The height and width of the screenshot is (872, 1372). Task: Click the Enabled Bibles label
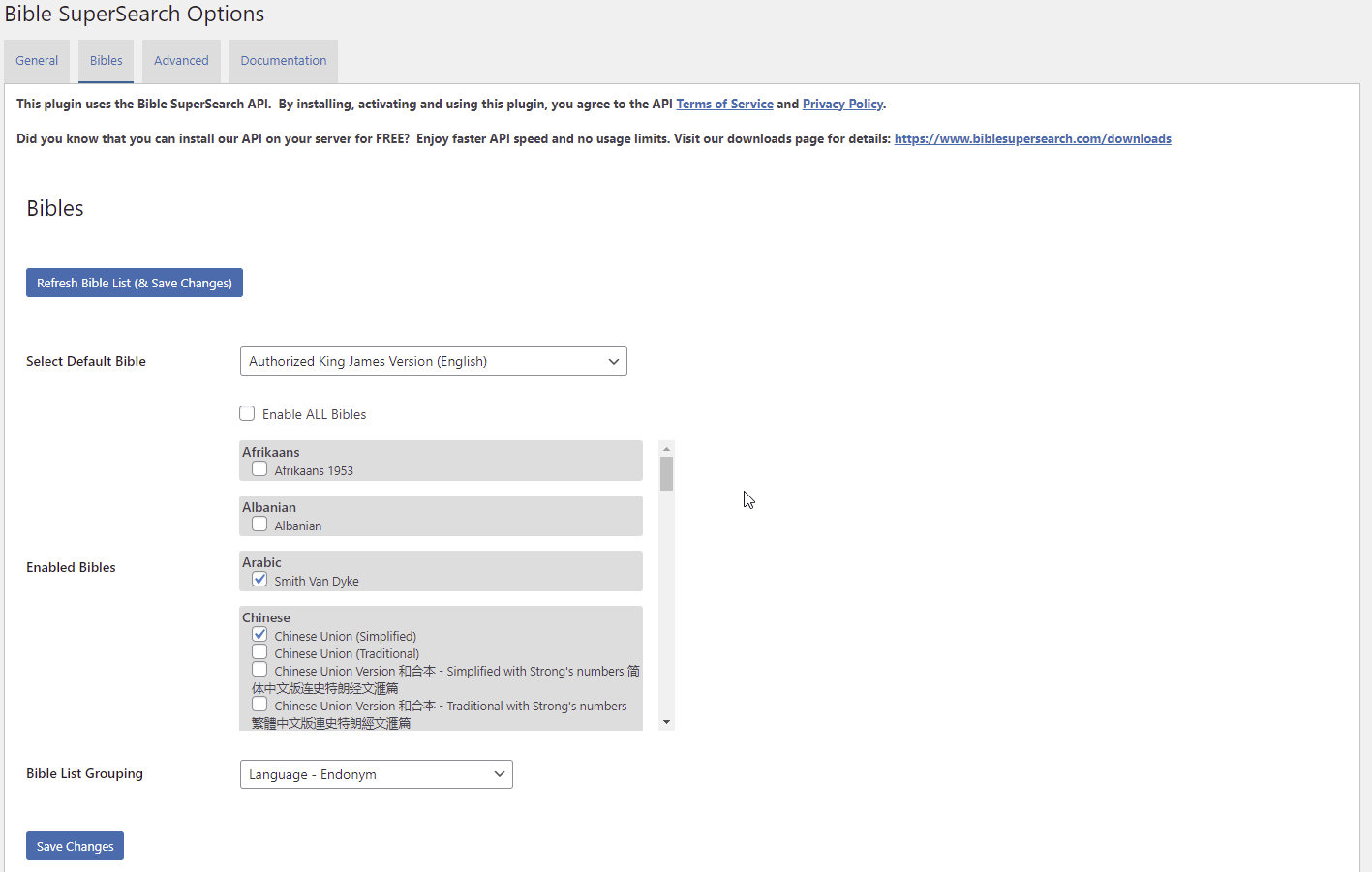(x=71, y=567)
